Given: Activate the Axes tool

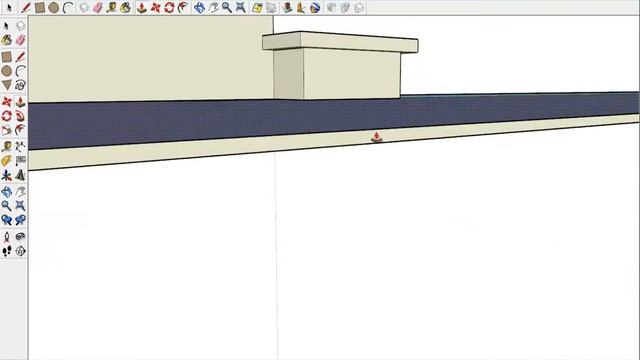Looking at the screenshot, I should coord(6,175).
